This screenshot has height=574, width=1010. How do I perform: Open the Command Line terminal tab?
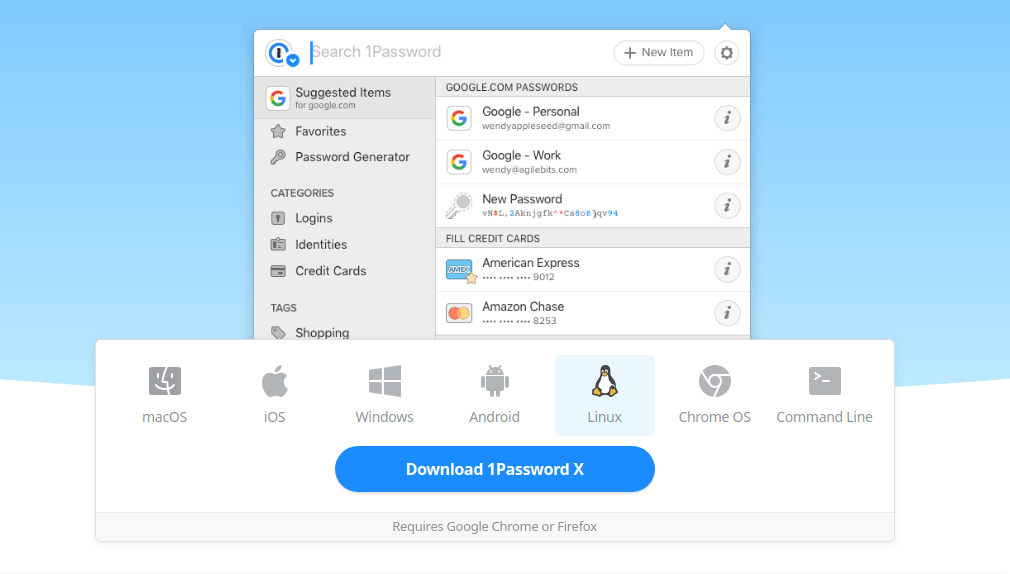click(824, 395)
